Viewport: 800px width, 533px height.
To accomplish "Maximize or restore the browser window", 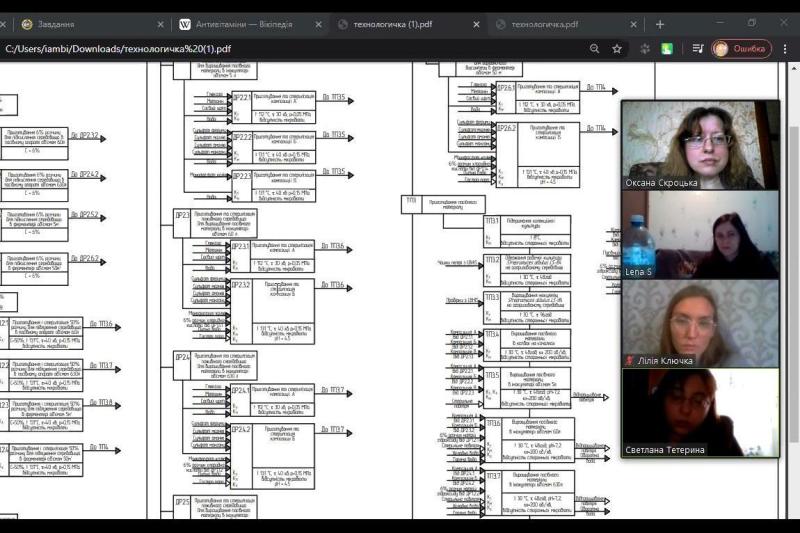I will [x=752, y=23].
